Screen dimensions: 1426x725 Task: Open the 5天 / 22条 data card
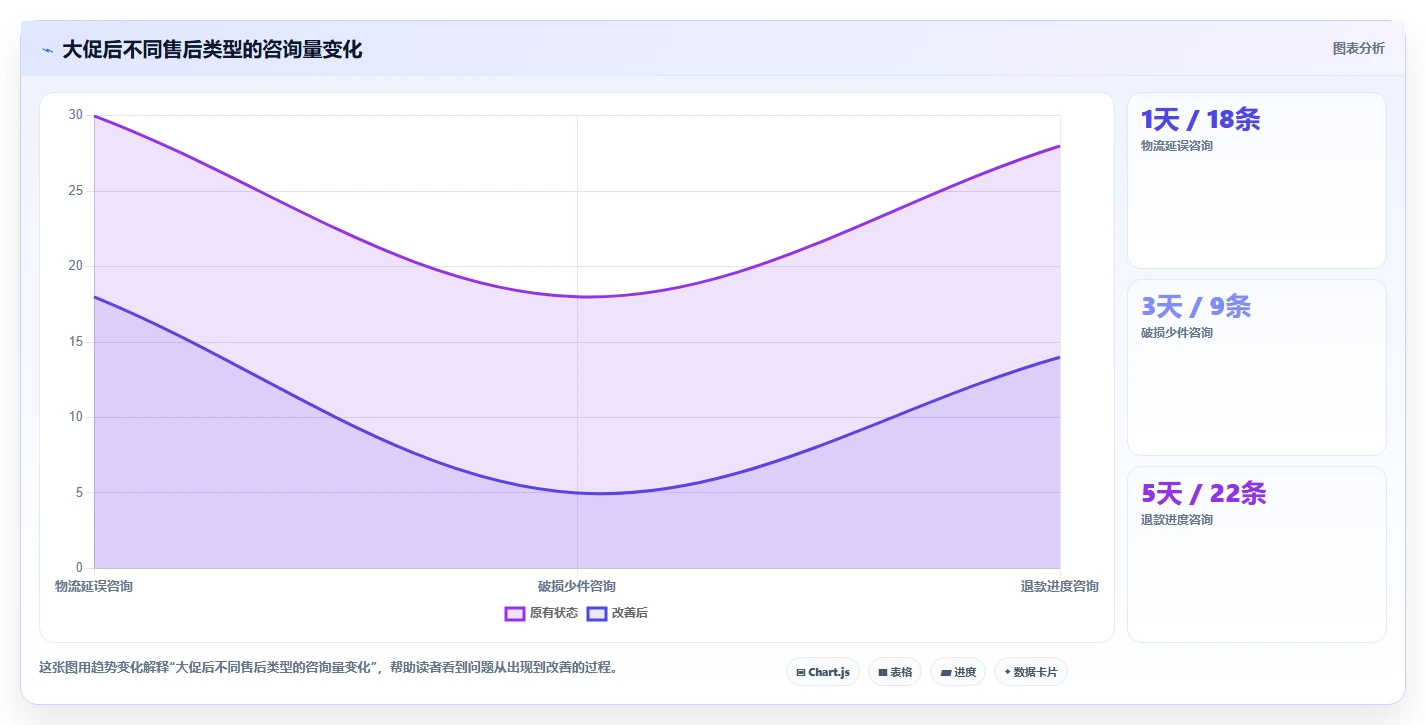pyautogui.click(x=1256, y=554)
